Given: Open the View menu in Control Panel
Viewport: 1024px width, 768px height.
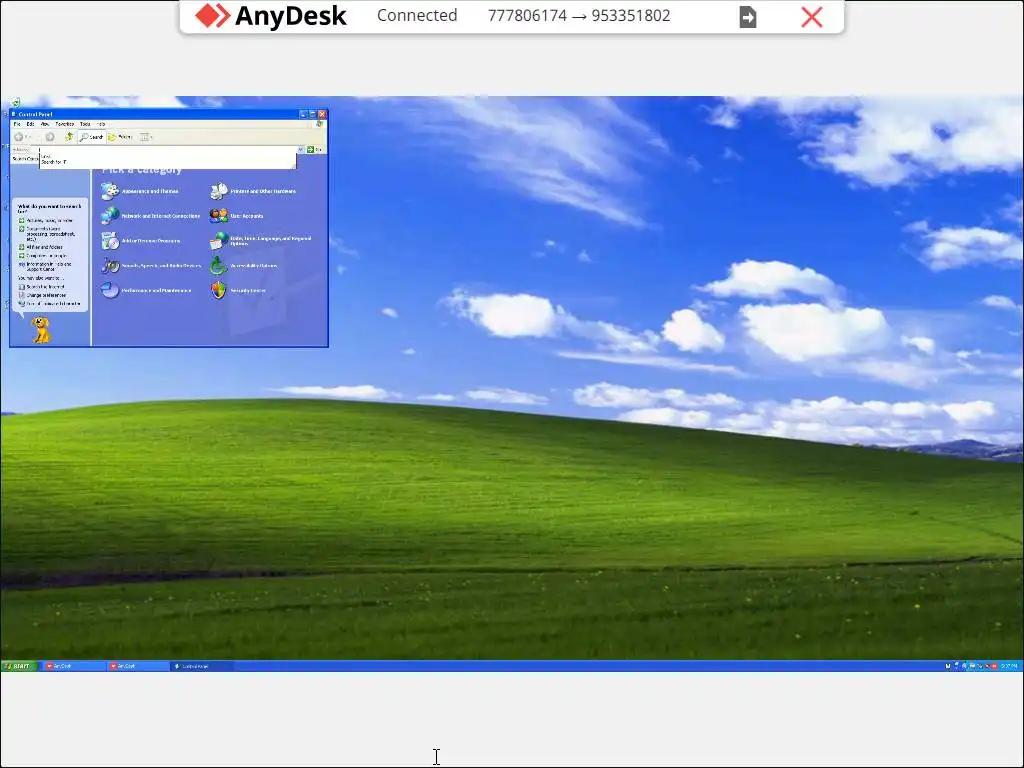Looking at the screenshot, I should click(x=45, y=124).
